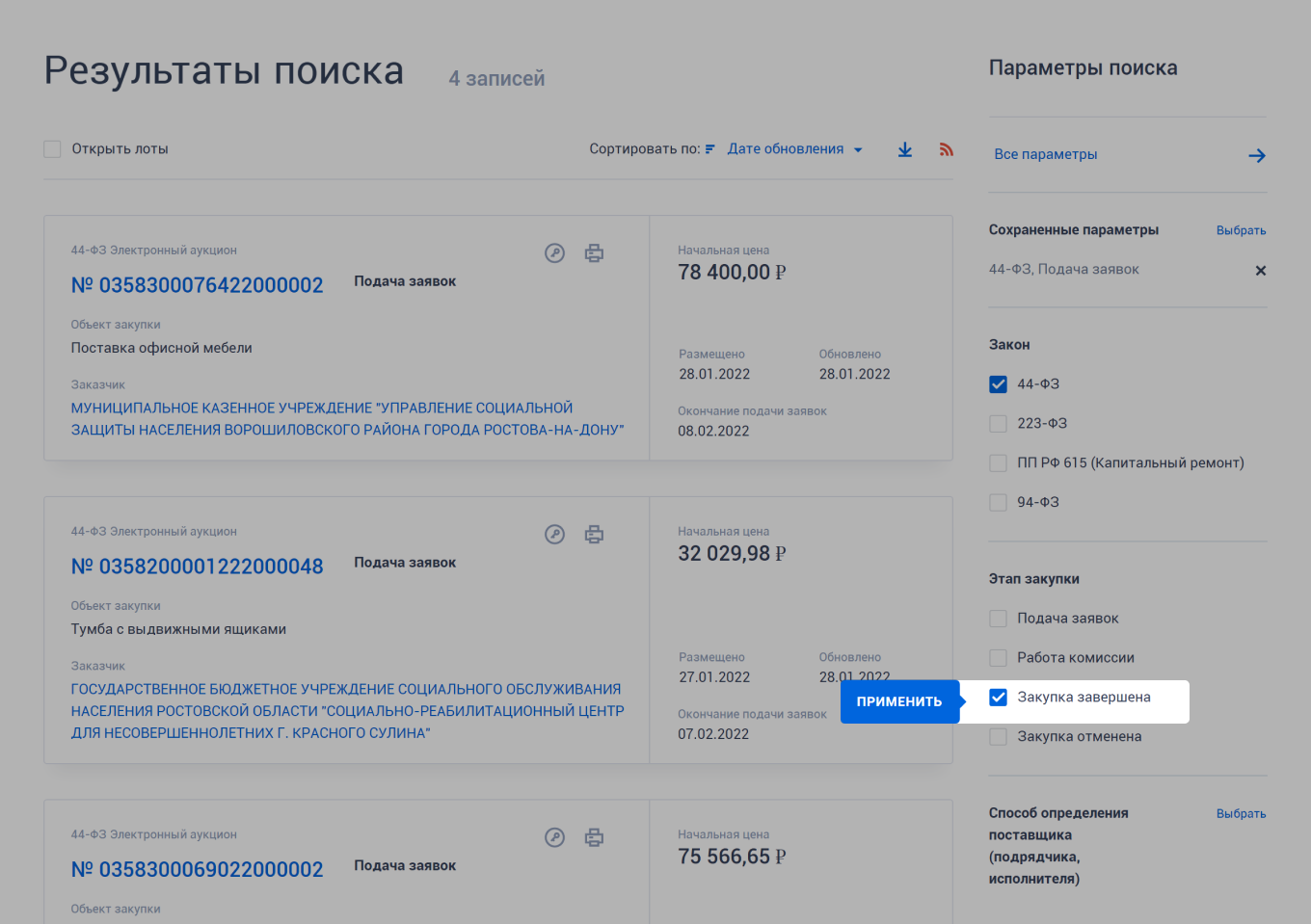Open the Дате обновления sort dropdown
The height and width of the screenshot is (924, 1311).
(795, 149)
